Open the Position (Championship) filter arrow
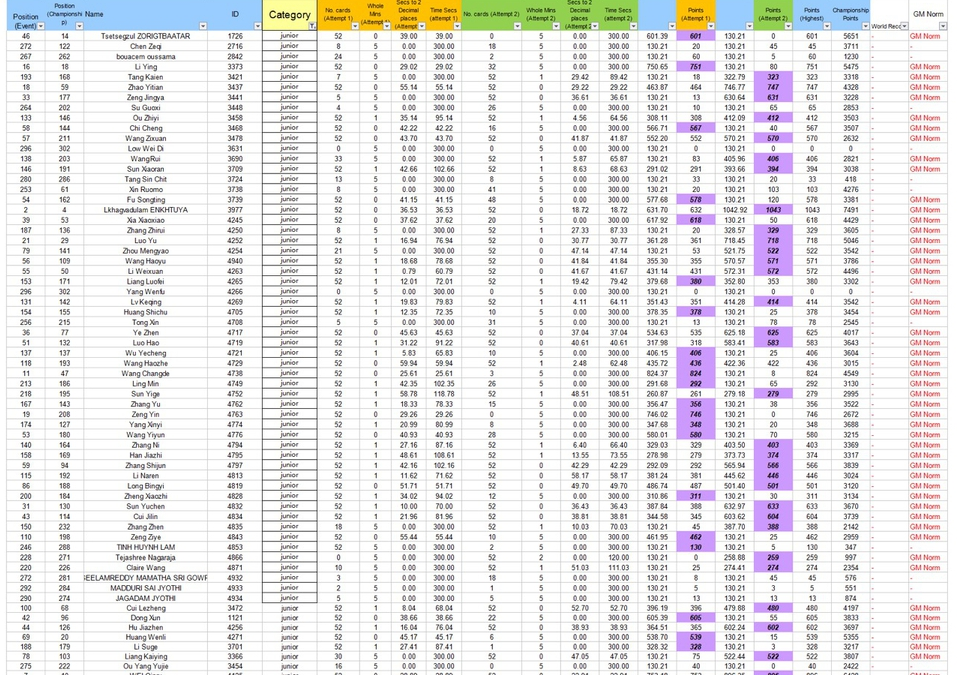This screenshot has height=675, width=957. (79, 26)
